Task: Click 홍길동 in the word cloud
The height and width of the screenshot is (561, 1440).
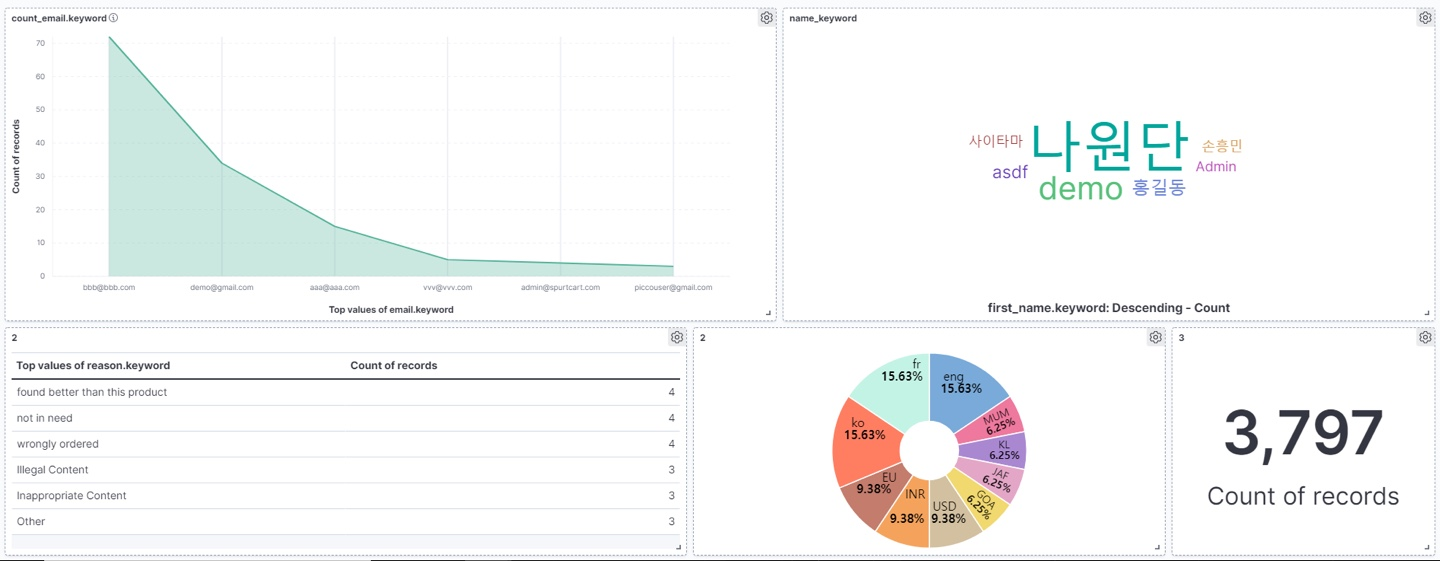Action: pyautogui.click(x=1159, y=187)
